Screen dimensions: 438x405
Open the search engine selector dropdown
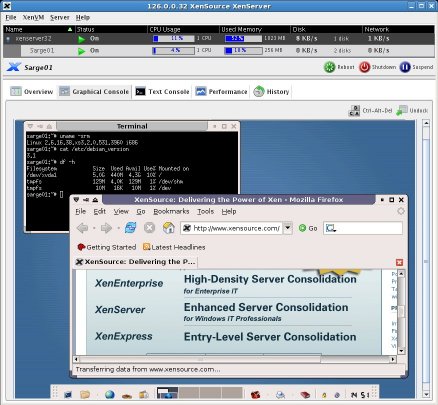click(331, 228)
